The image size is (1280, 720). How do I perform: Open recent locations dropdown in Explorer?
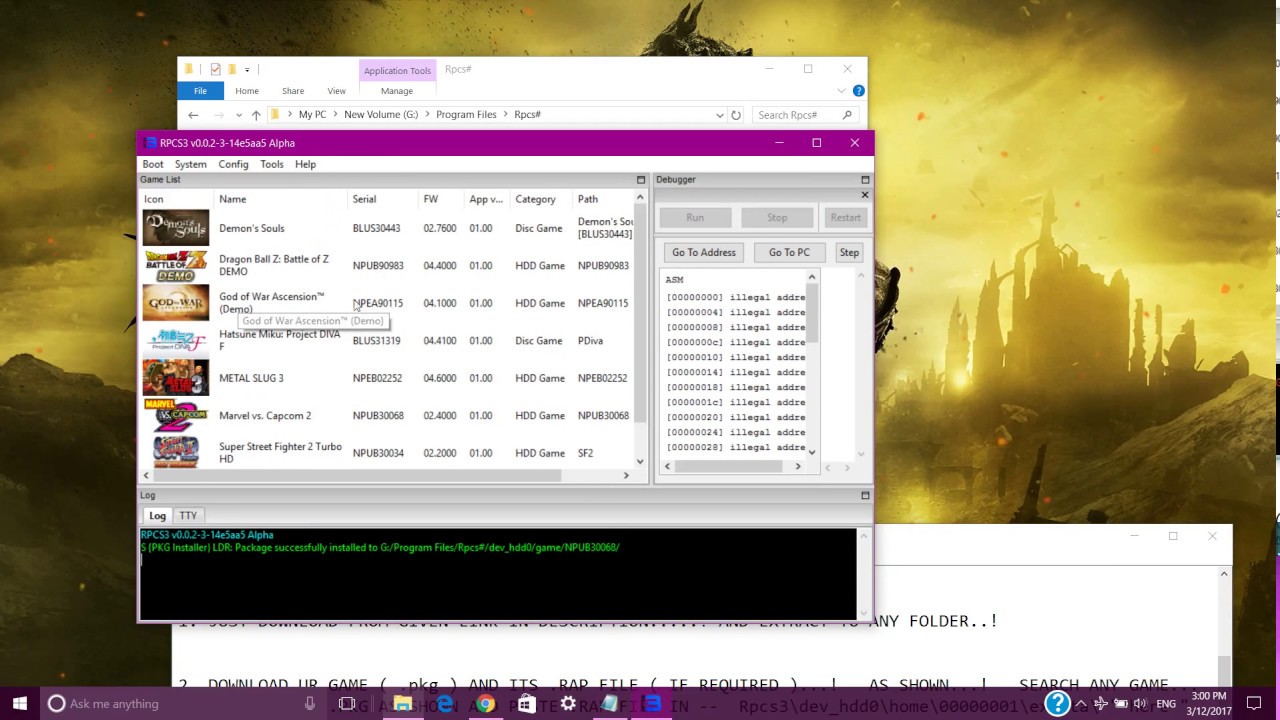pyautogui.click(x=238, y=115)
